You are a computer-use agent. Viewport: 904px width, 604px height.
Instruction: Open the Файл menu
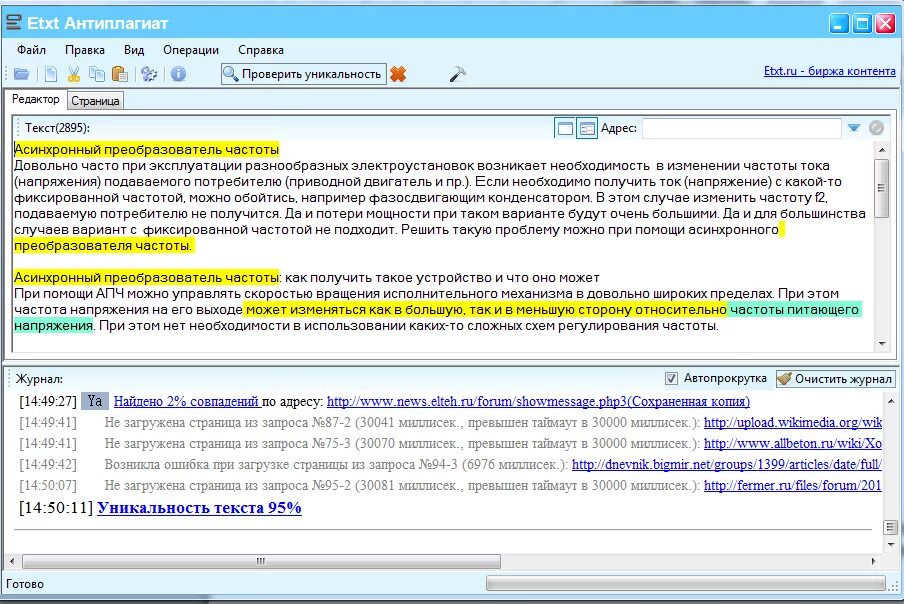tap(32, 50)
